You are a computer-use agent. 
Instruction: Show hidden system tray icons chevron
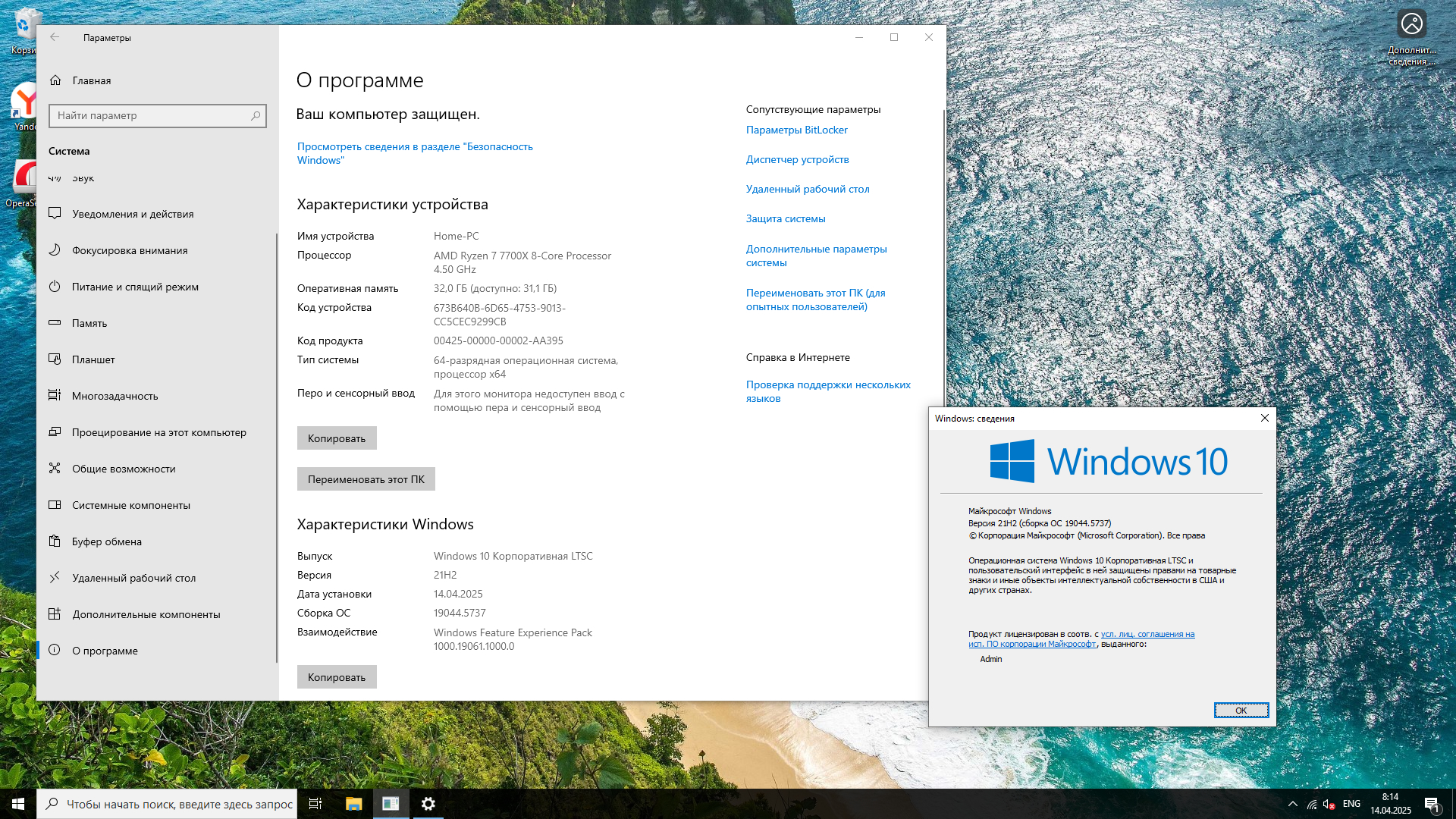[1292, 804]
